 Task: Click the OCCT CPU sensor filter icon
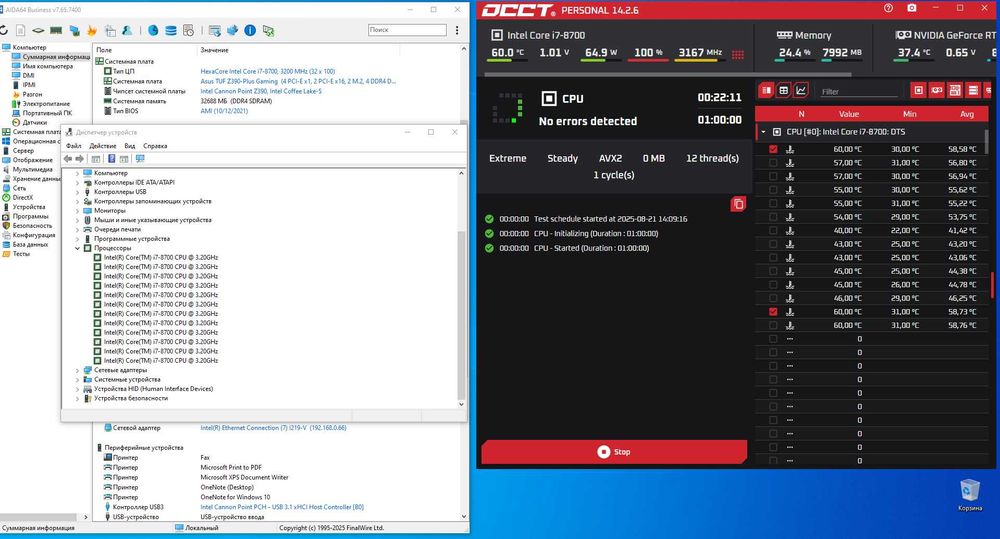pos(918,91)
